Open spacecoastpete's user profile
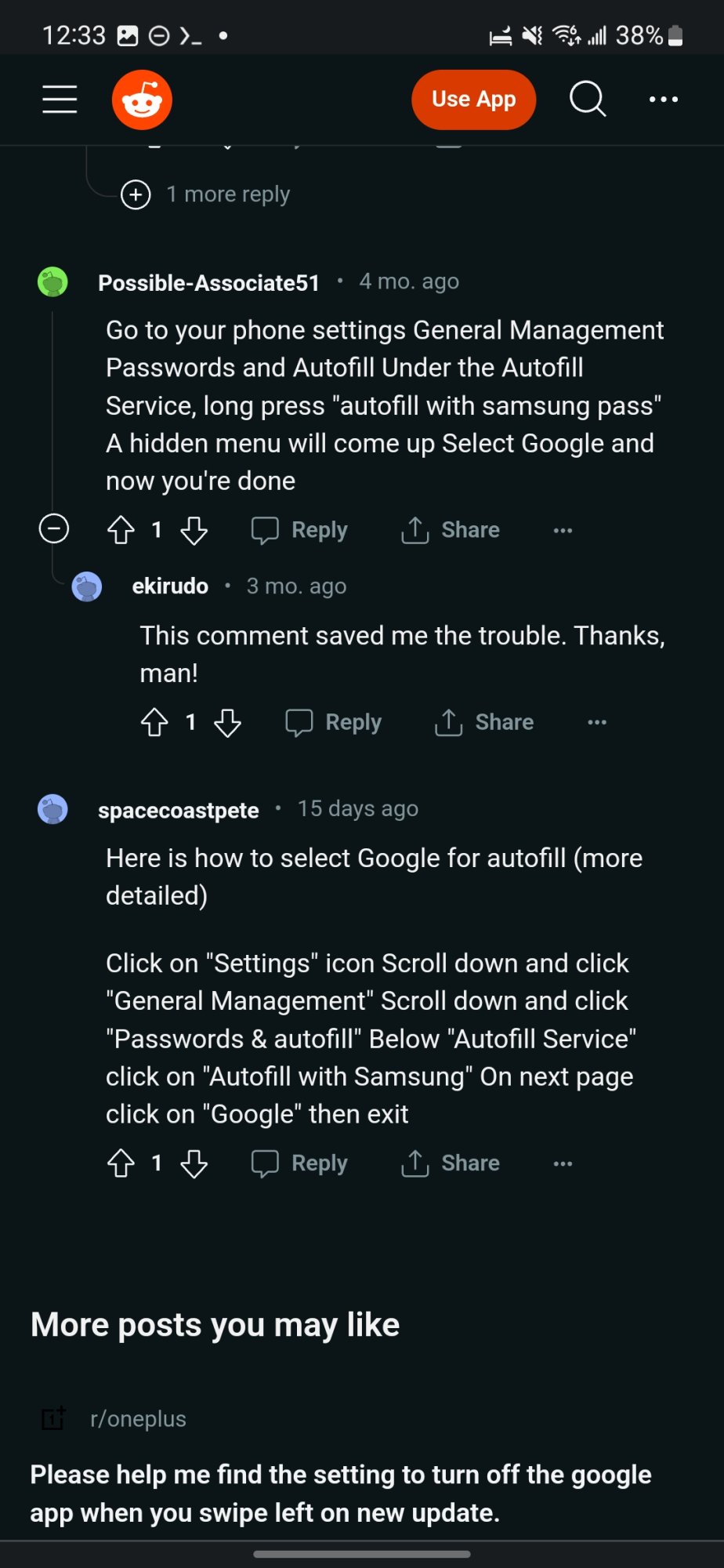 pyautogui.click(x=178, y=810)
